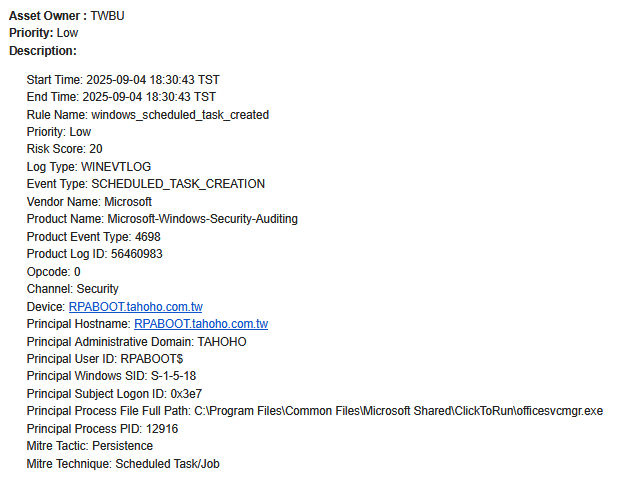Click the Mitre Tactic Persistence line

pos(89,446)
